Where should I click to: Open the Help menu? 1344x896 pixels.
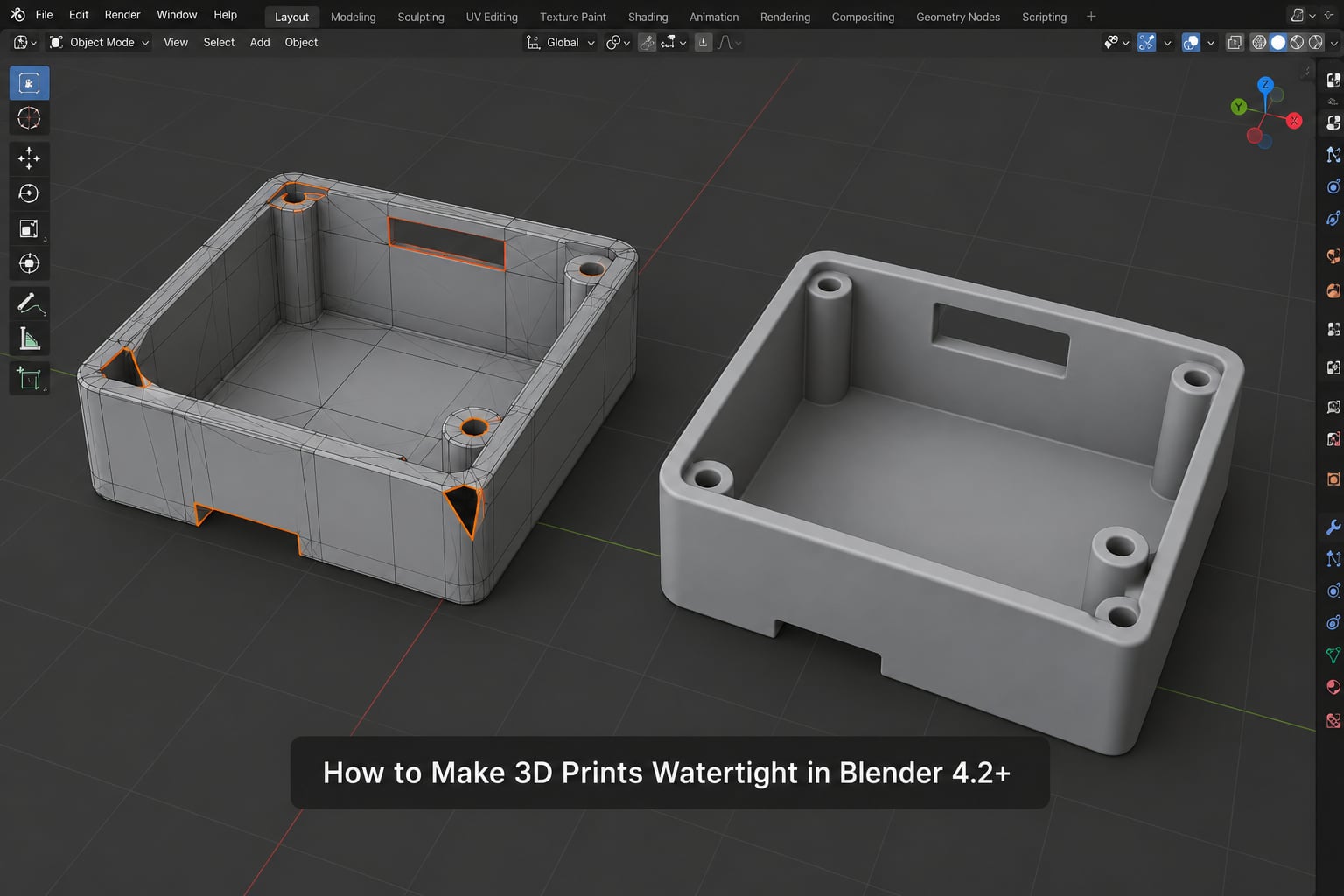click(x=225, y=15)
